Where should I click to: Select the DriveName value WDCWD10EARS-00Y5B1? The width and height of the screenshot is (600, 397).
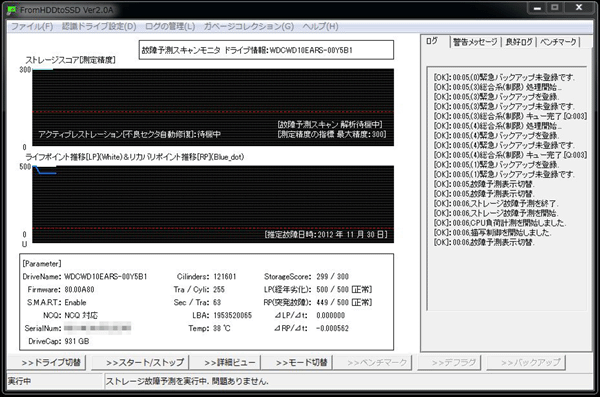(106, 276)
